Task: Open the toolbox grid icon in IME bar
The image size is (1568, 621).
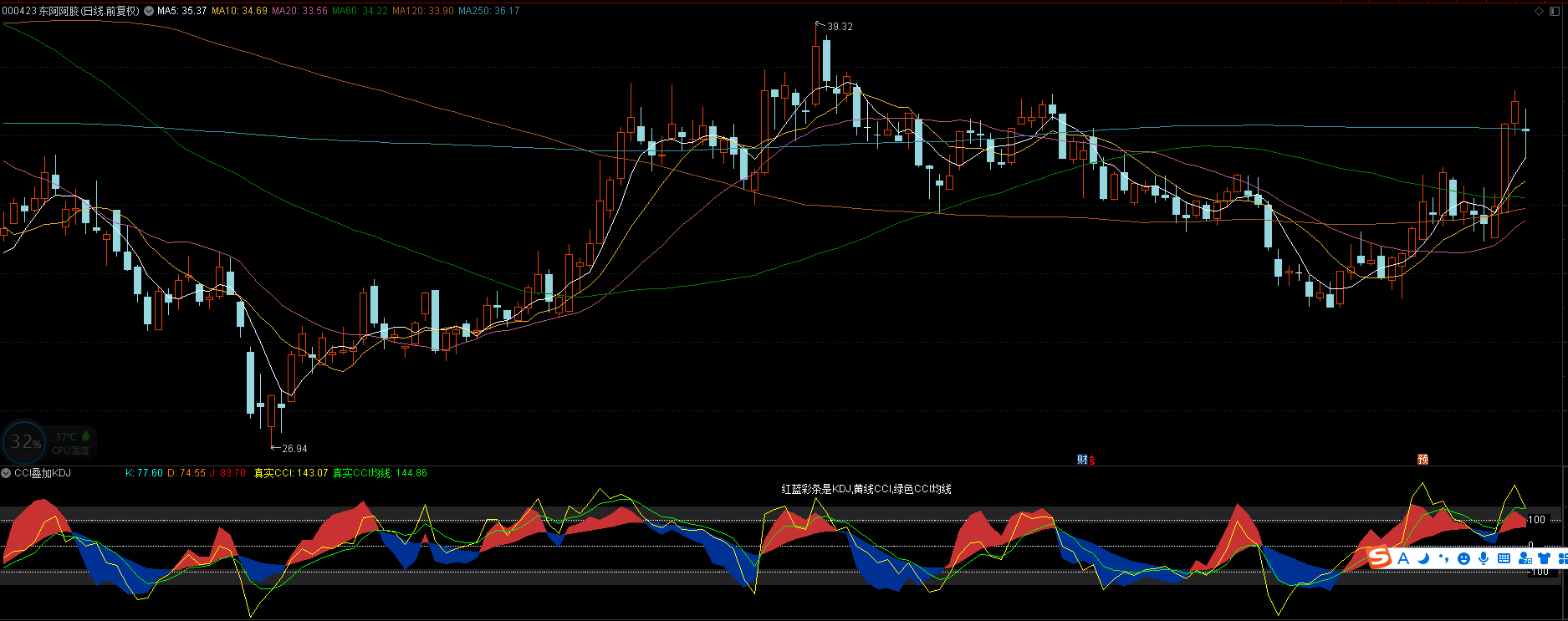Action: (x=1562, y=558)
